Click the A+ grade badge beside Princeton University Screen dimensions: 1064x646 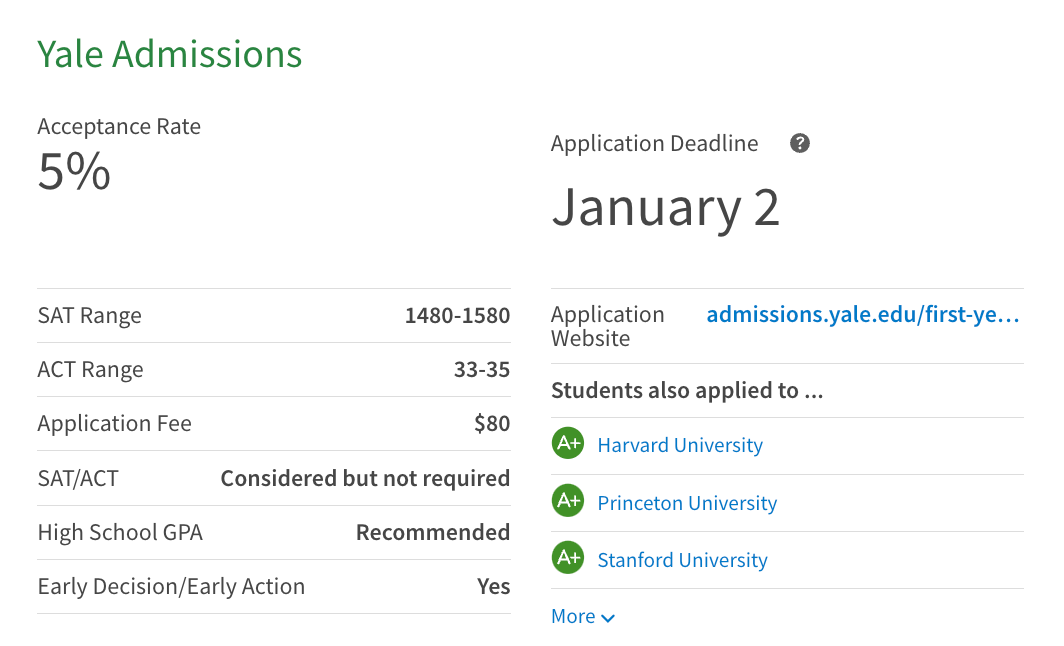click(x=567, y=502)
